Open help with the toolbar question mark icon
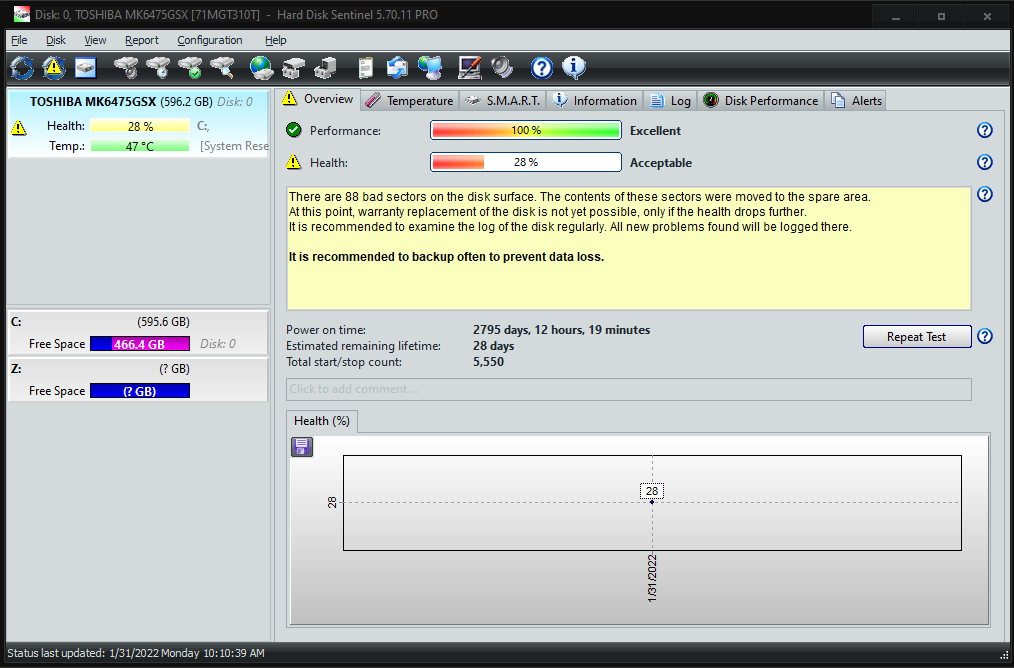 coord(542,68)
